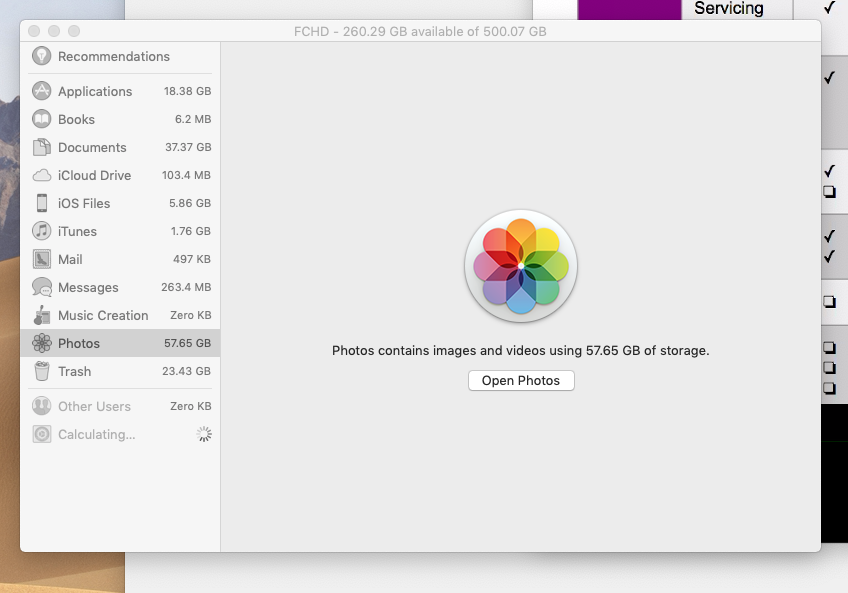This screenshot has width=848, height=593.
Task: Click the Photos flower icon in sidebar
Action: coord(42,343)
